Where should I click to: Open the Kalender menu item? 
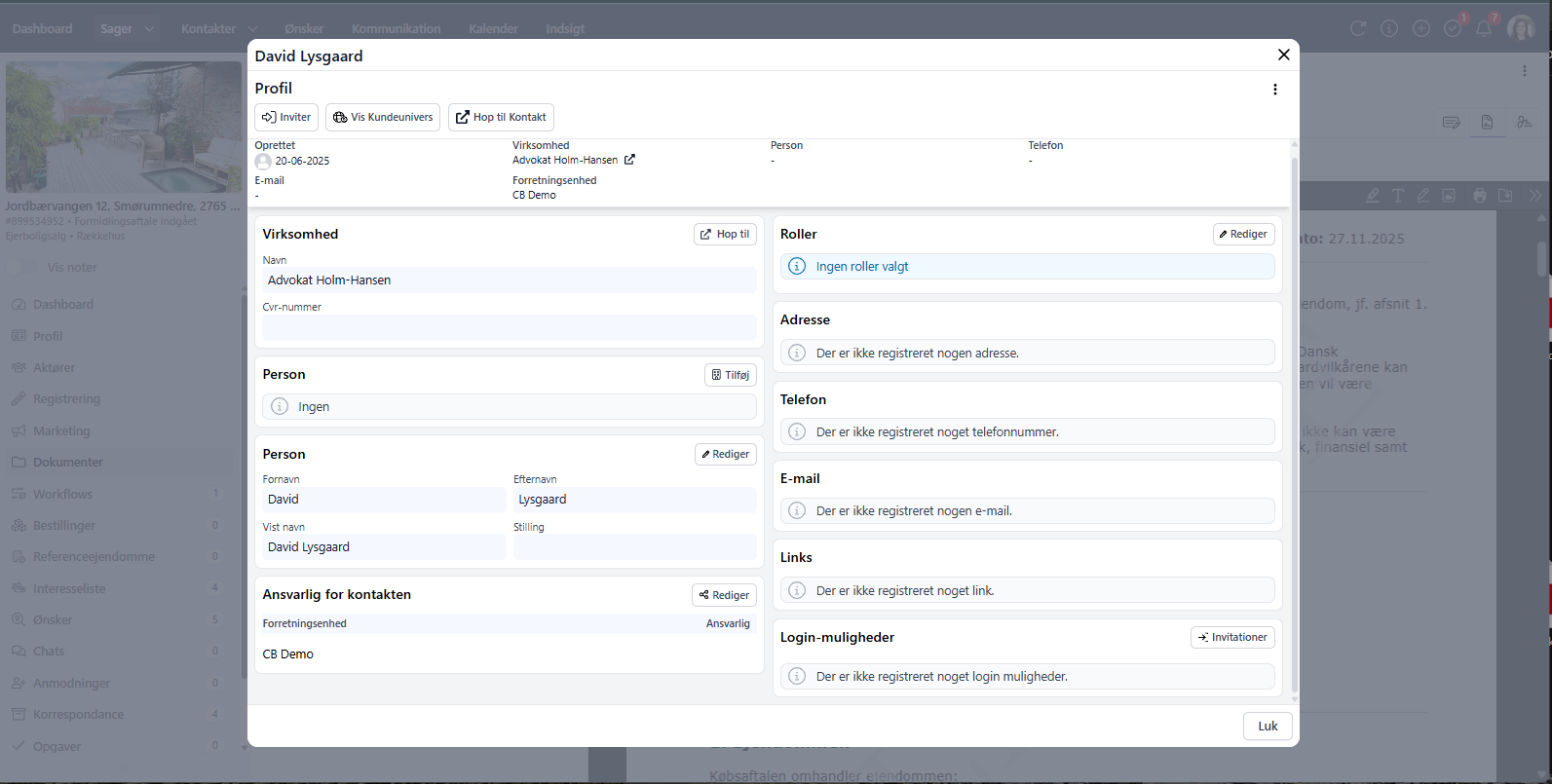(x=493, y=29)
